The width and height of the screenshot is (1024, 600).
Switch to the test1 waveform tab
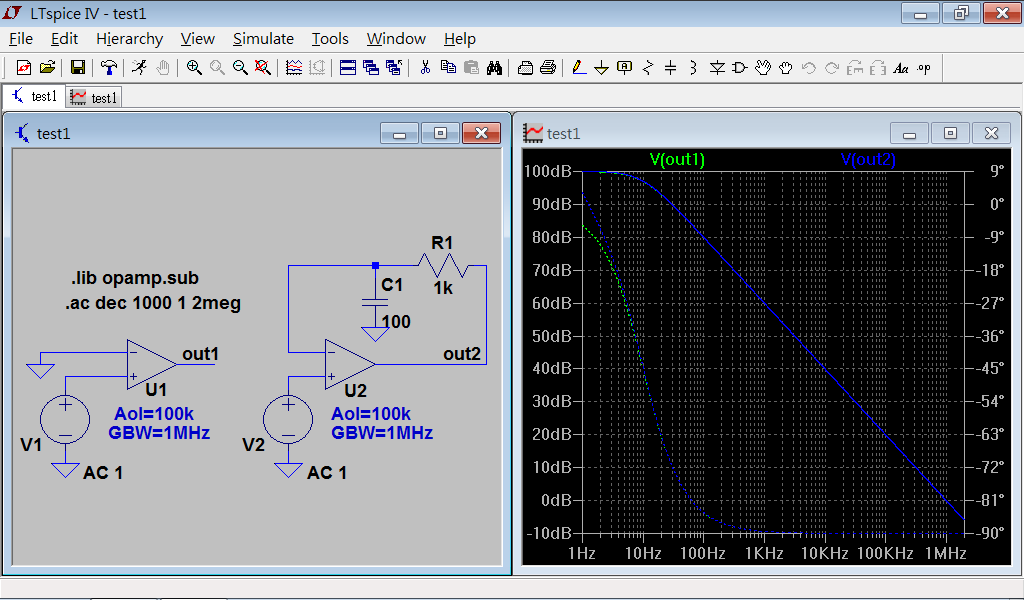[94, 97]
